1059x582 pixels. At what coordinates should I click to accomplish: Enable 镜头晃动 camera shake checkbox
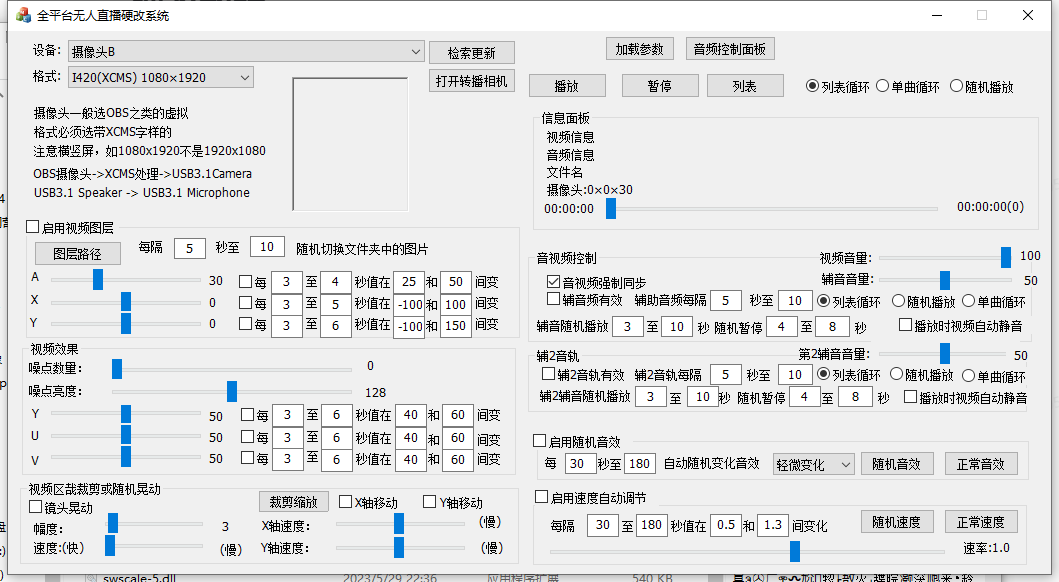tap(36, 507)
